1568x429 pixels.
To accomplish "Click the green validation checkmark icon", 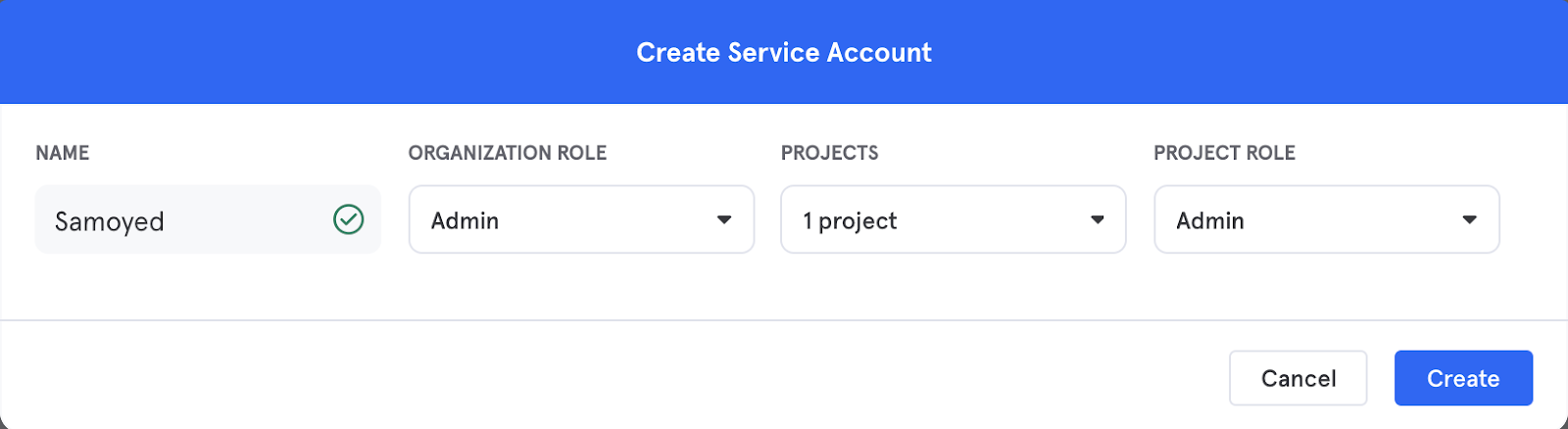I will (x=348, y=219).
